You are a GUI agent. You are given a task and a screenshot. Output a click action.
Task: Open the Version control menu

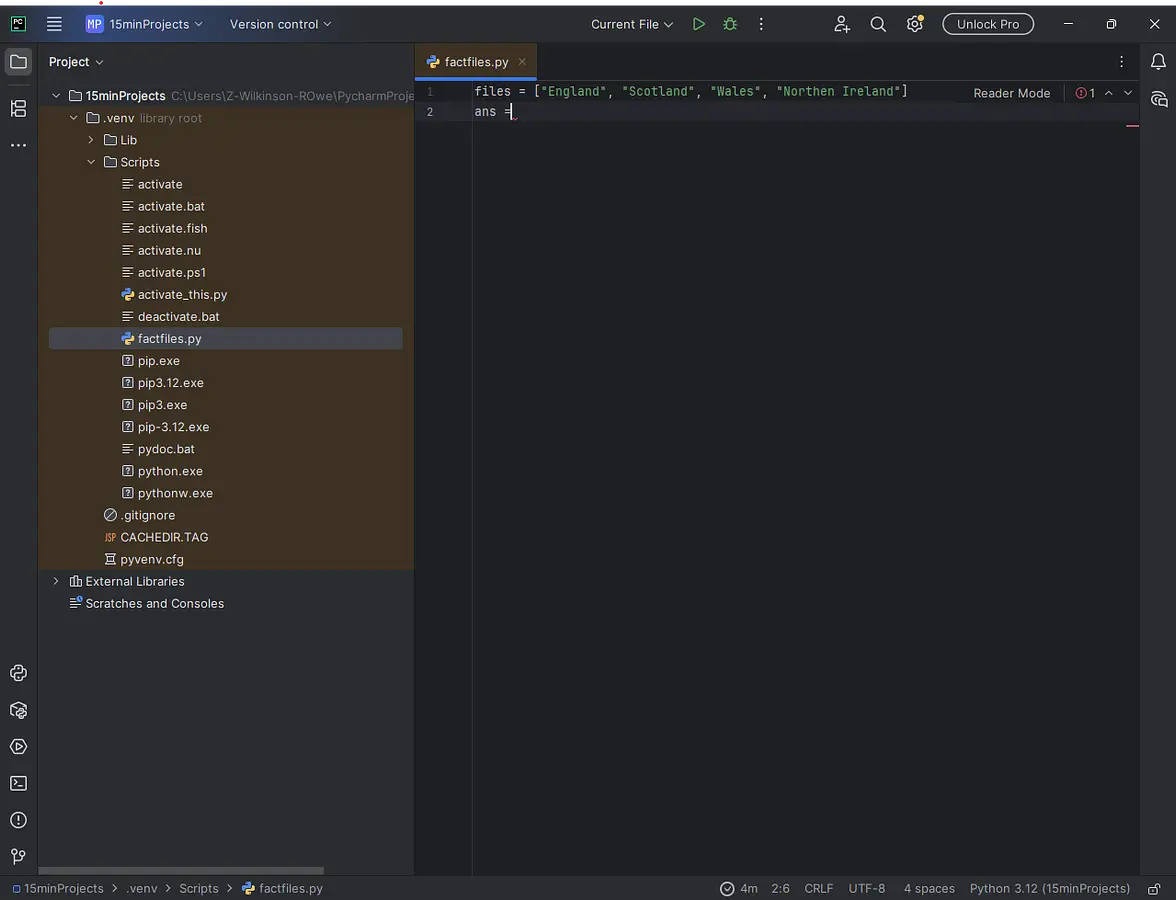point(280,24)
